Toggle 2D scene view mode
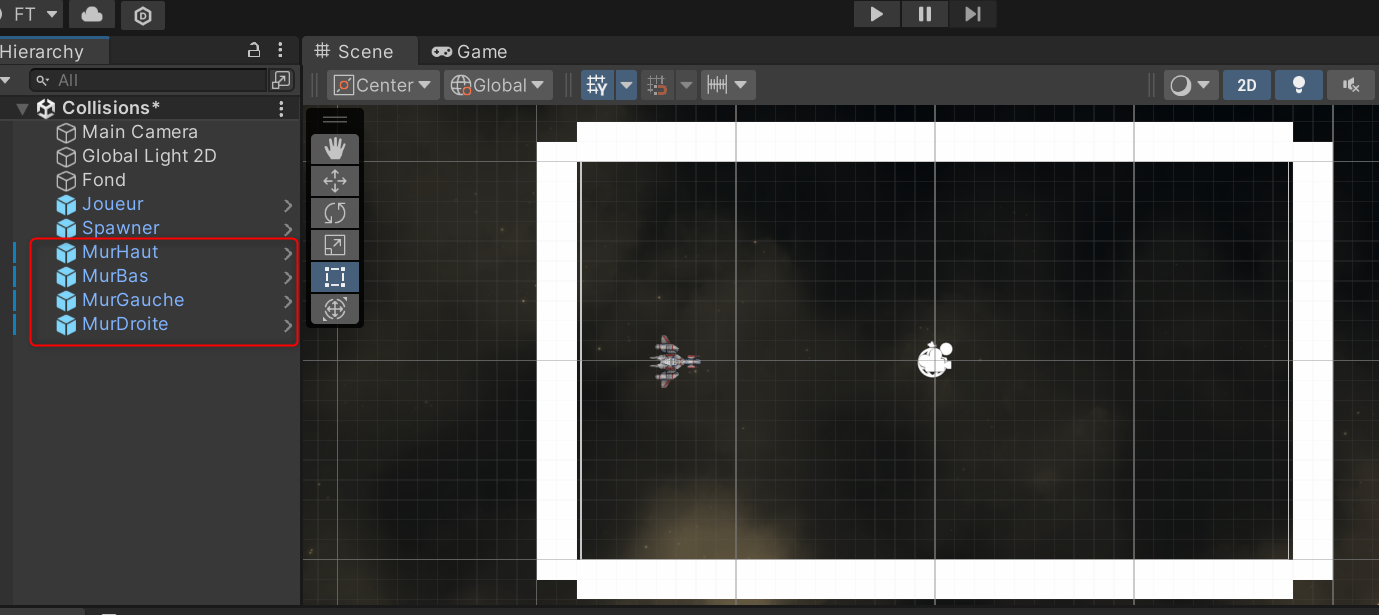 [x=1246, y=85]
